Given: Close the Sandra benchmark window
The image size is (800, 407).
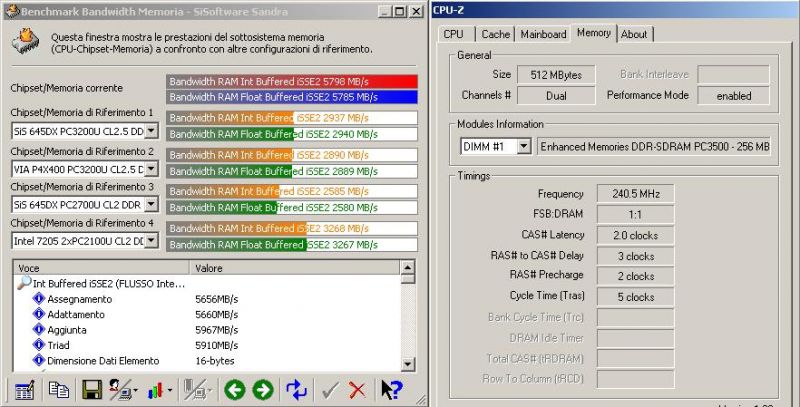Looking at the screenshot, I should coord(417,11).
